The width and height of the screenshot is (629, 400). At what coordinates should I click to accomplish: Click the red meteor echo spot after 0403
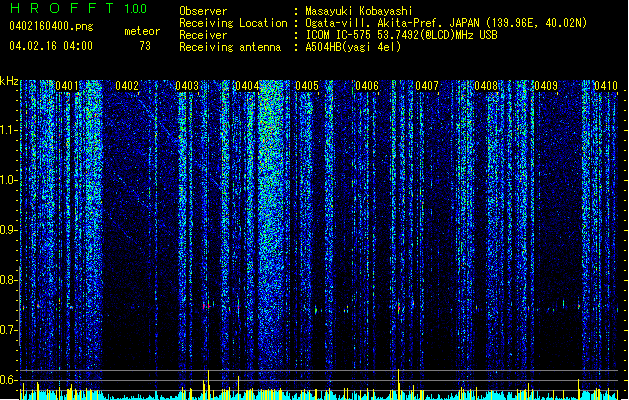206,307
